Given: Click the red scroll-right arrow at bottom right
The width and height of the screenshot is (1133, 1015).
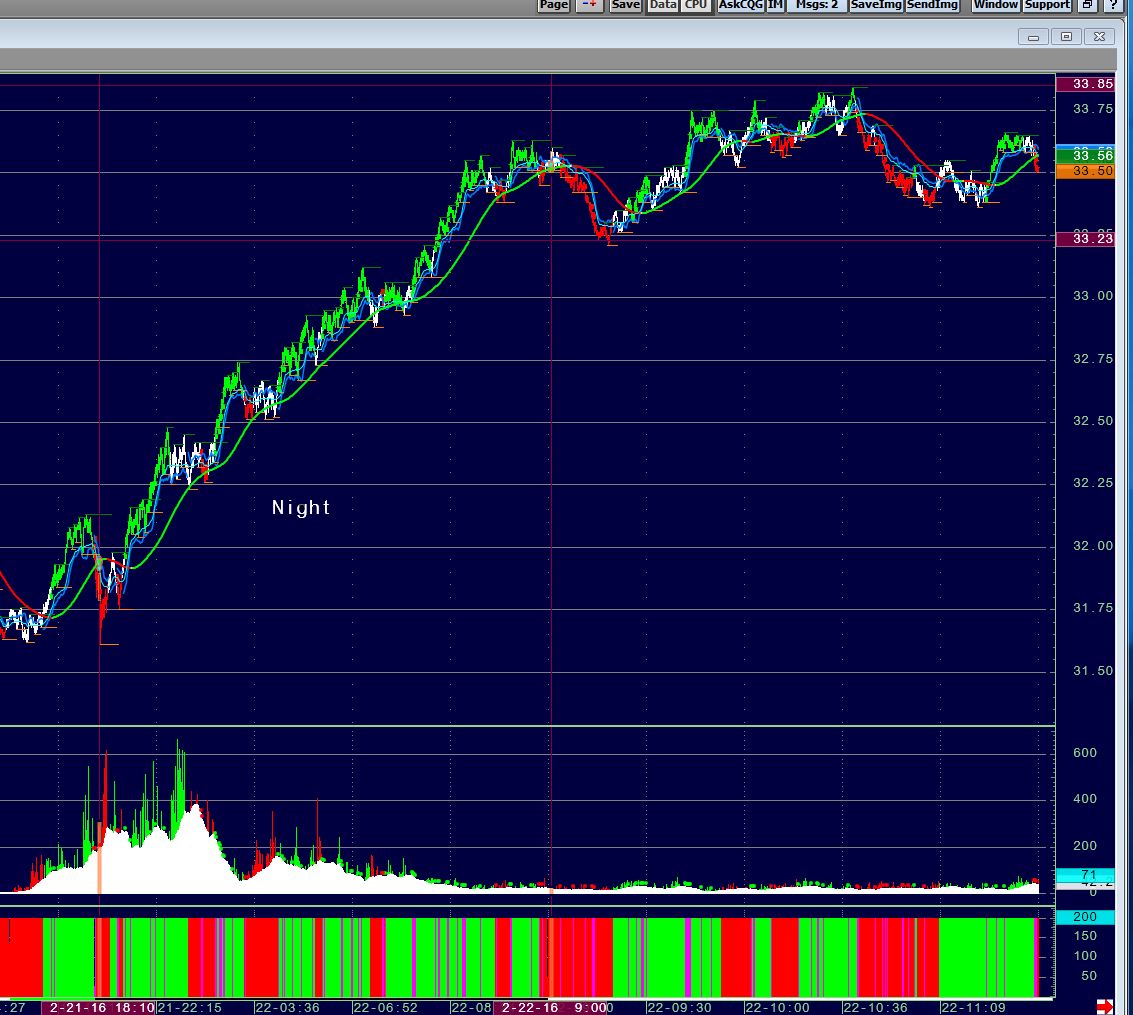Looking at the screenshot, I should 1105,1006.
